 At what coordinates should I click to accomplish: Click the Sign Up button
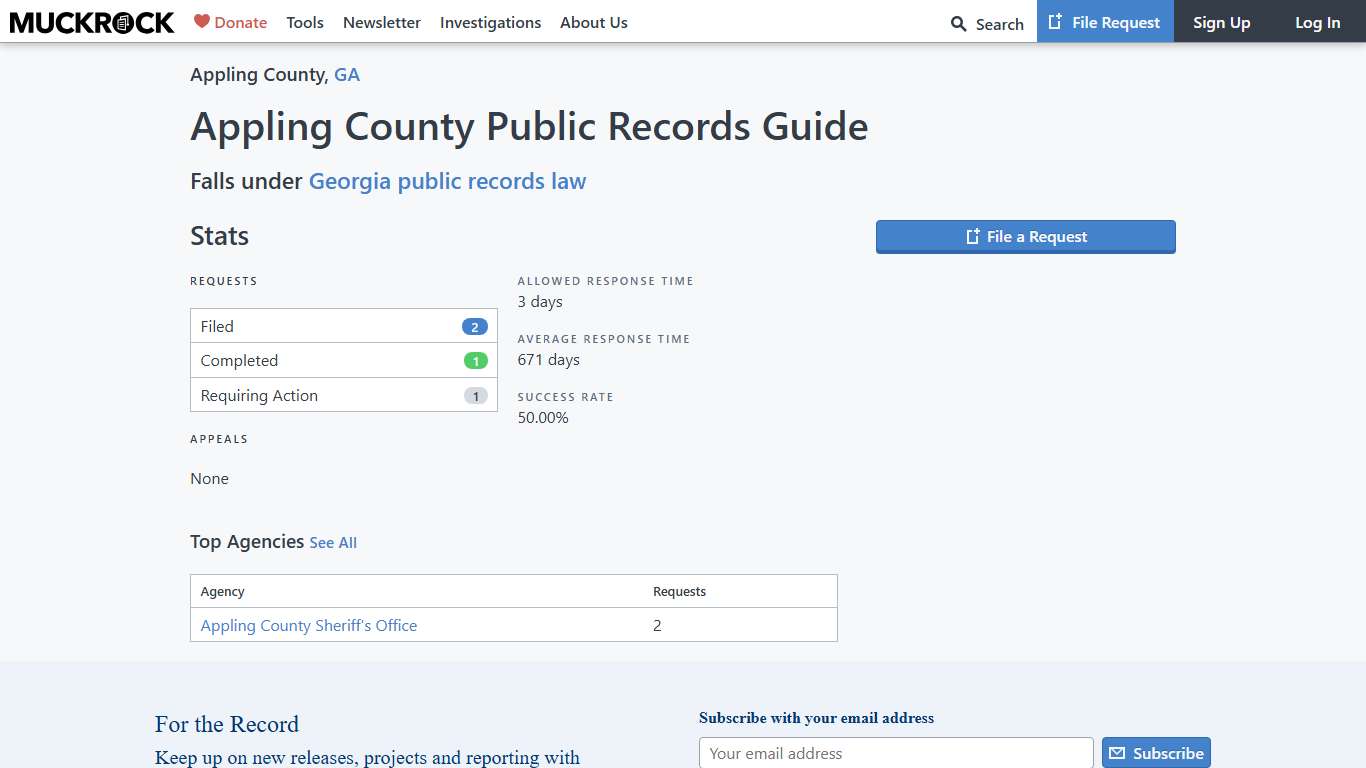click(x=1221, y=22)
